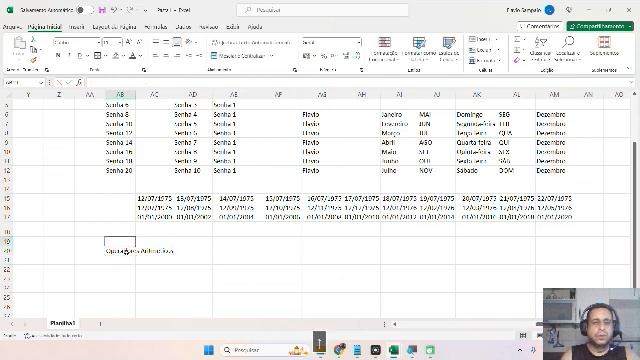640x360 pixels.
Task: Toggle Bold (N) formatting
Action: click(x=58, y=56)
